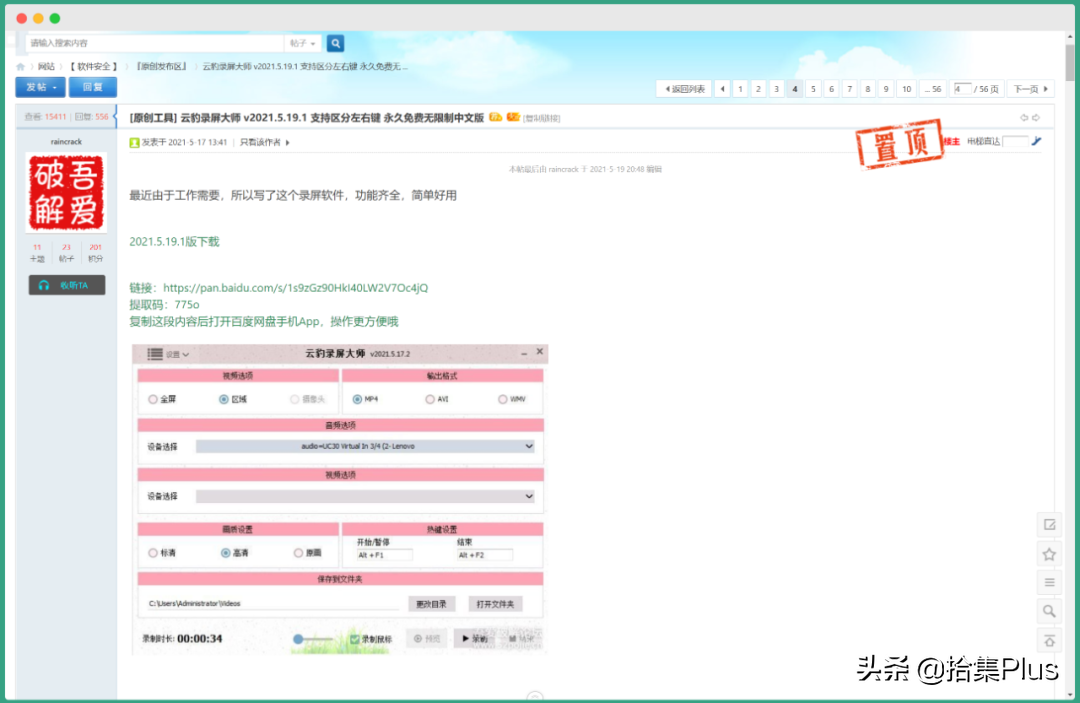Click the 打开文件夹 open folder button
This screenshot has width=1080, height=703.
point(495,604)
